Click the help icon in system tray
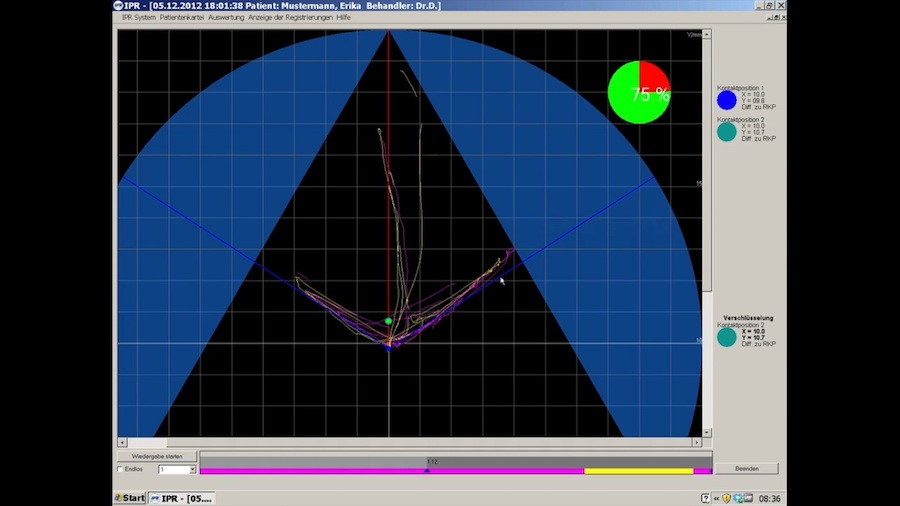The image size is (900, 506). [x=706, y=498]
